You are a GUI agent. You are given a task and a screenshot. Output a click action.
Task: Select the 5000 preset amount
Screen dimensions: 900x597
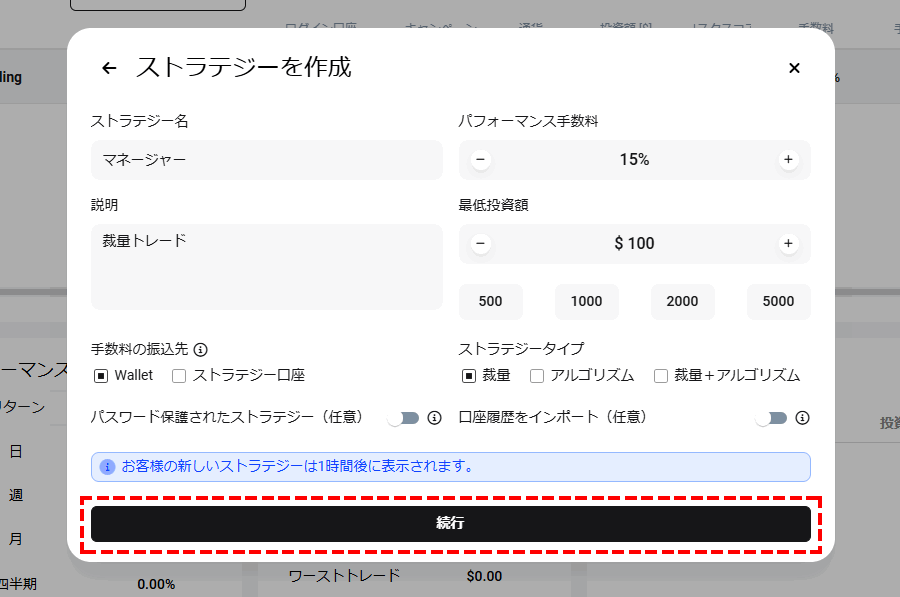click(x=778, y=301)
